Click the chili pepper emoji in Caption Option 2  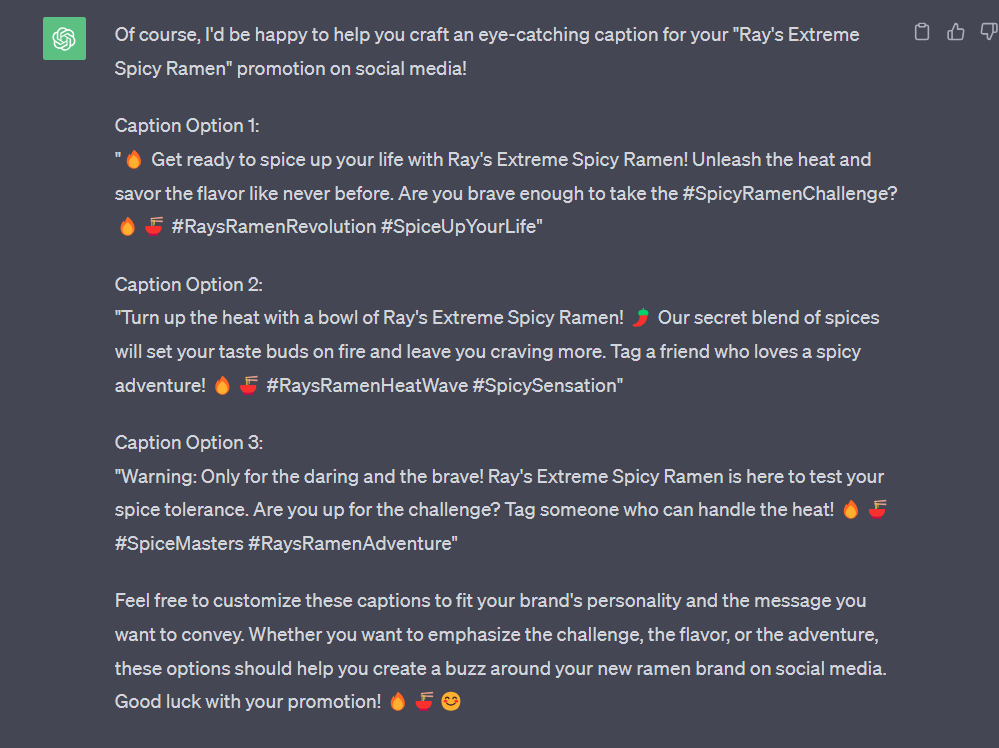click(641, 317)
